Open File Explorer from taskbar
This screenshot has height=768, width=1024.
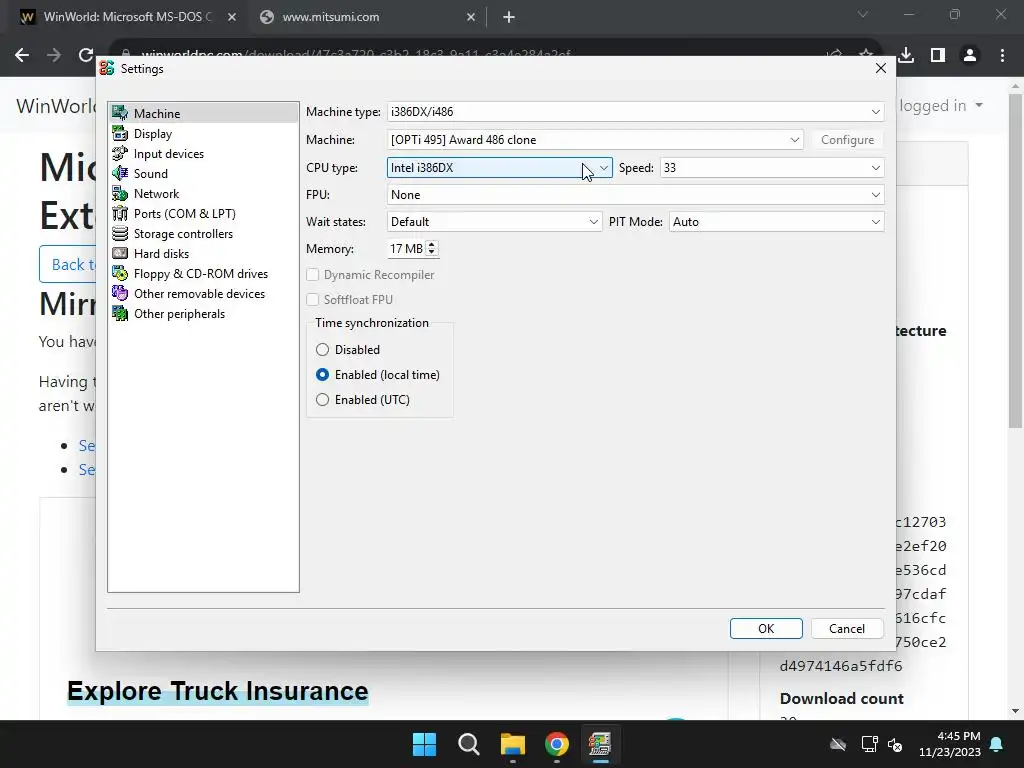(513, 744)
